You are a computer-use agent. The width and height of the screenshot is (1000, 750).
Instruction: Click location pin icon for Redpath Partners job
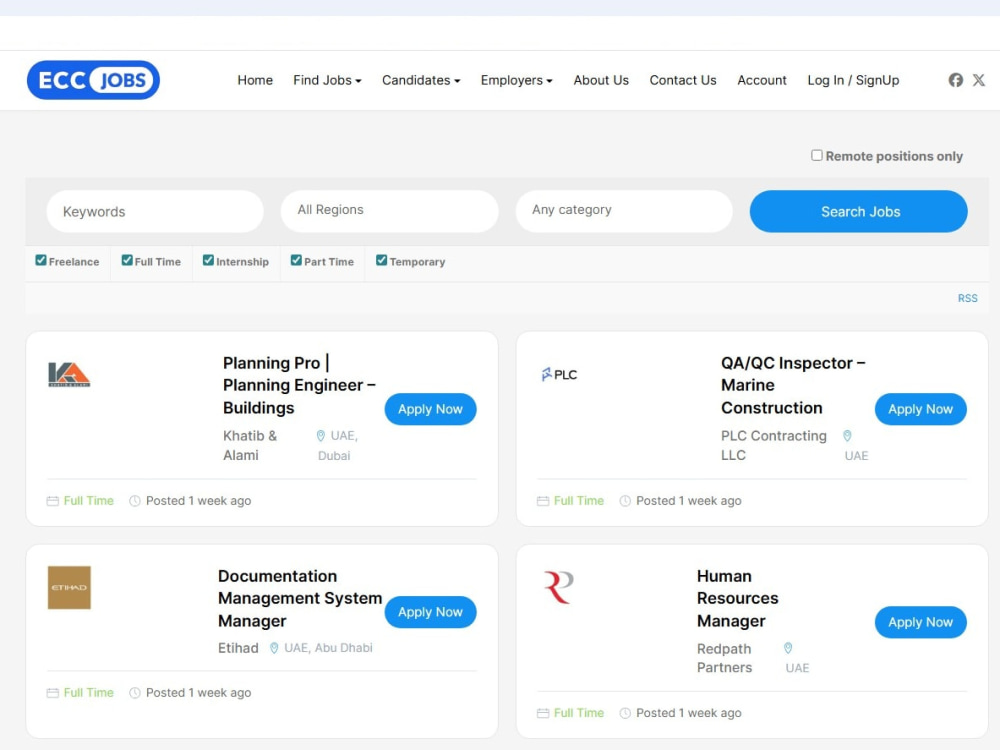pyautogui.click(x=788, y=649)
